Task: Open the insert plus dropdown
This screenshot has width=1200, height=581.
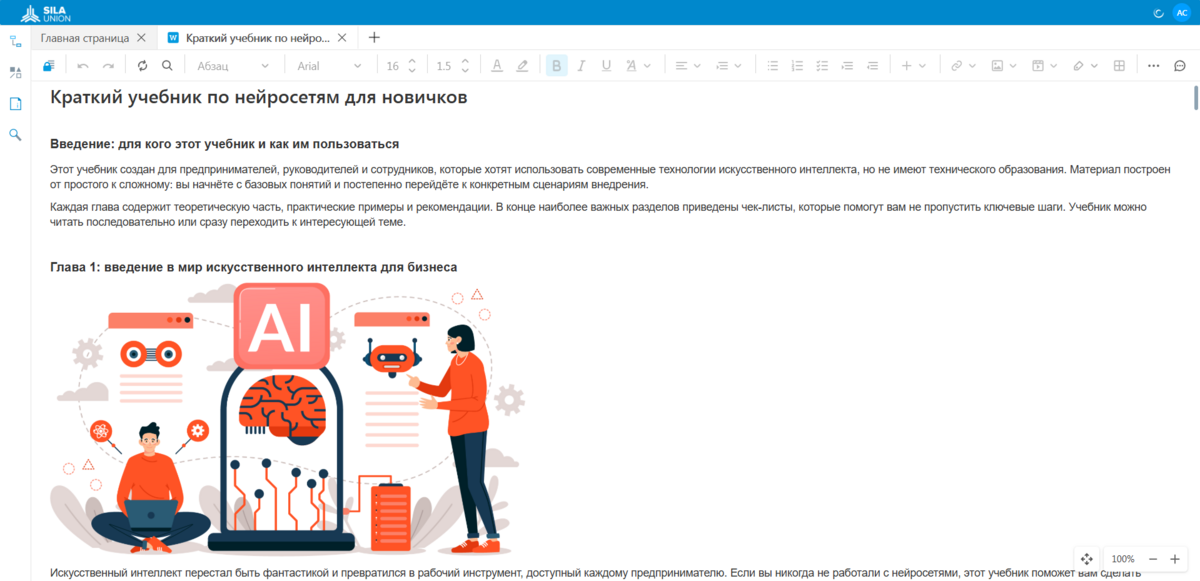Action: coord(913,66)
